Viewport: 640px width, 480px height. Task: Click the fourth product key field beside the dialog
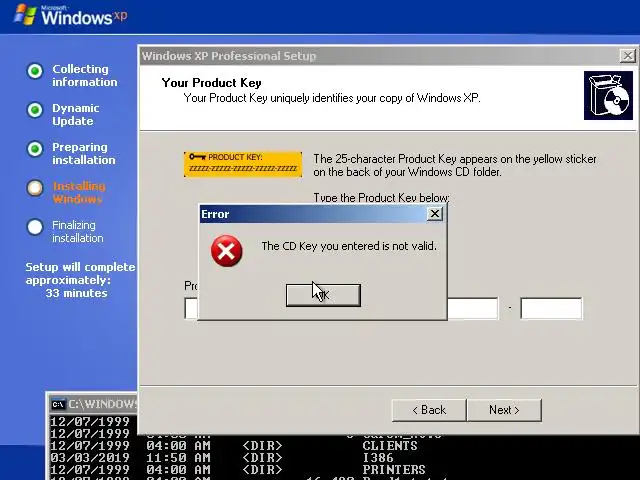pyautogui.click(x=473, y=308)
